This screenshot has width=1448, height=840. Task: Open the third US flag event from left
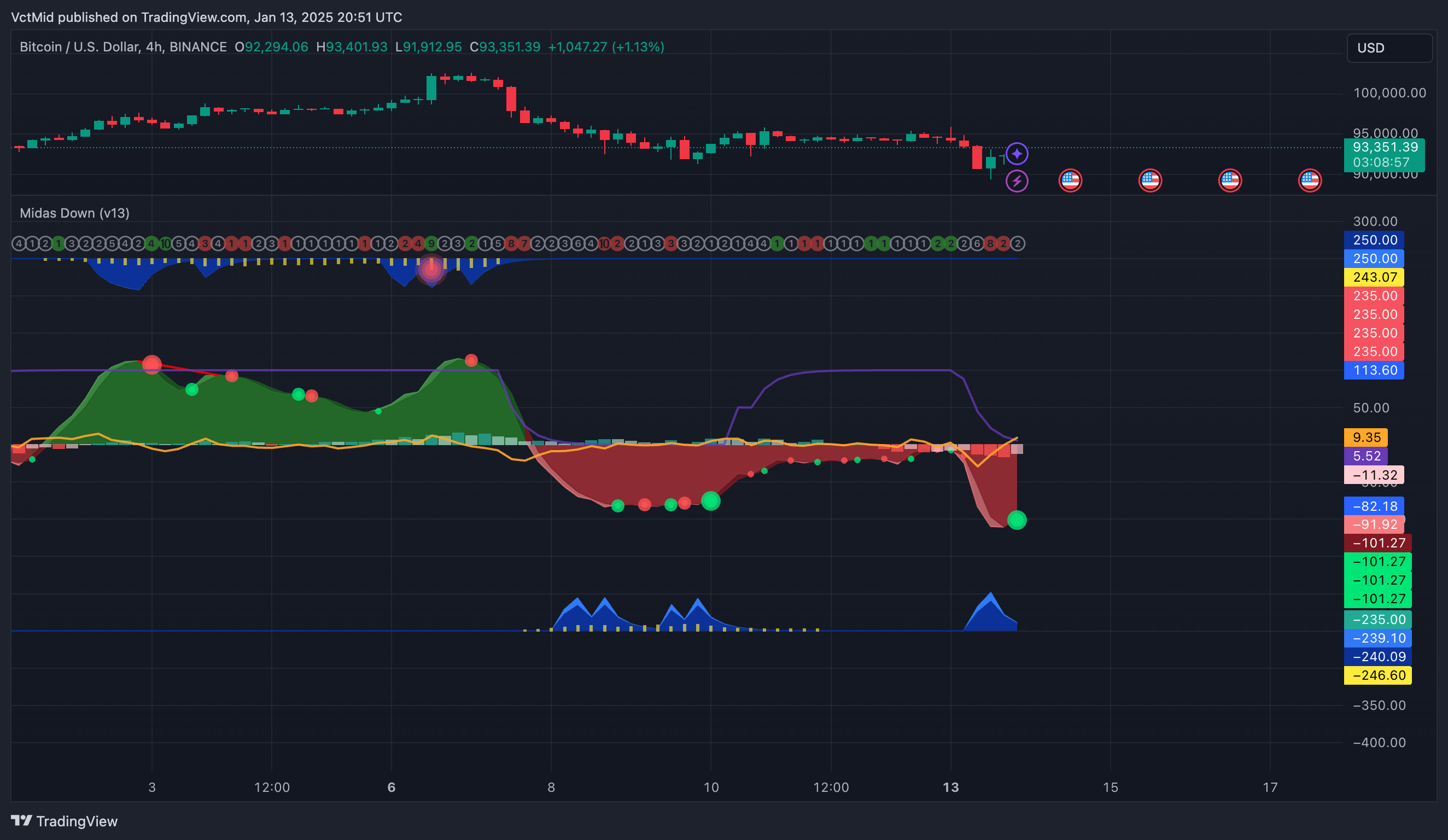[x=1230, y=181]
